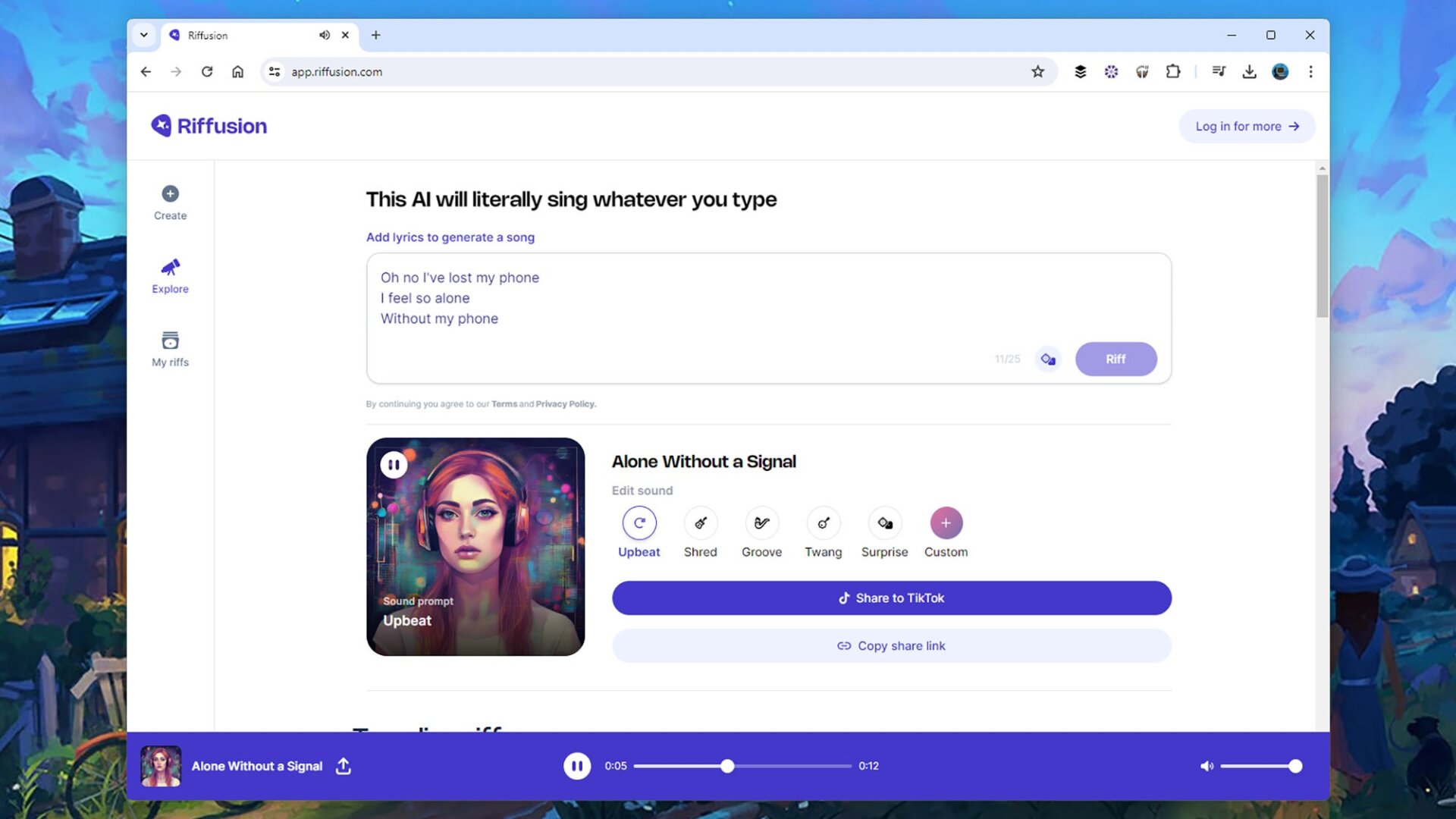Adjust the volume slider in the player
This screenshot has width=1456, height=819.
[1261, 766]
